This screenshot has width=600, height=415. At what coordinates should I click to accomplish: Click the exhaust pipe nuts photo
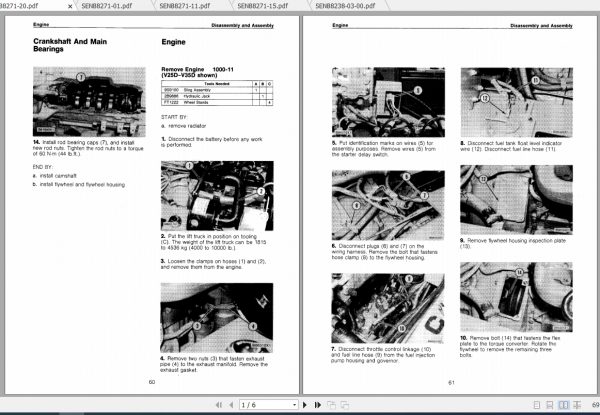[217, 317]
